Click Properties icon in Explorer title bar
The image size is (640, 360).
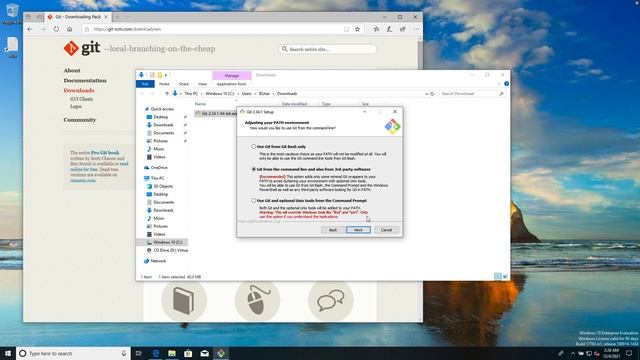tap(152, 75)
